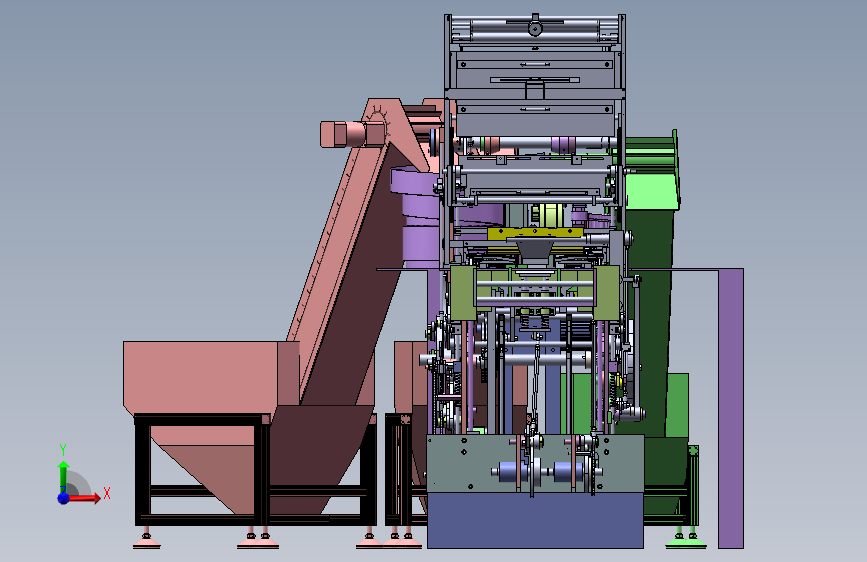Select the tall purple panel at right

tap(730, 408)
